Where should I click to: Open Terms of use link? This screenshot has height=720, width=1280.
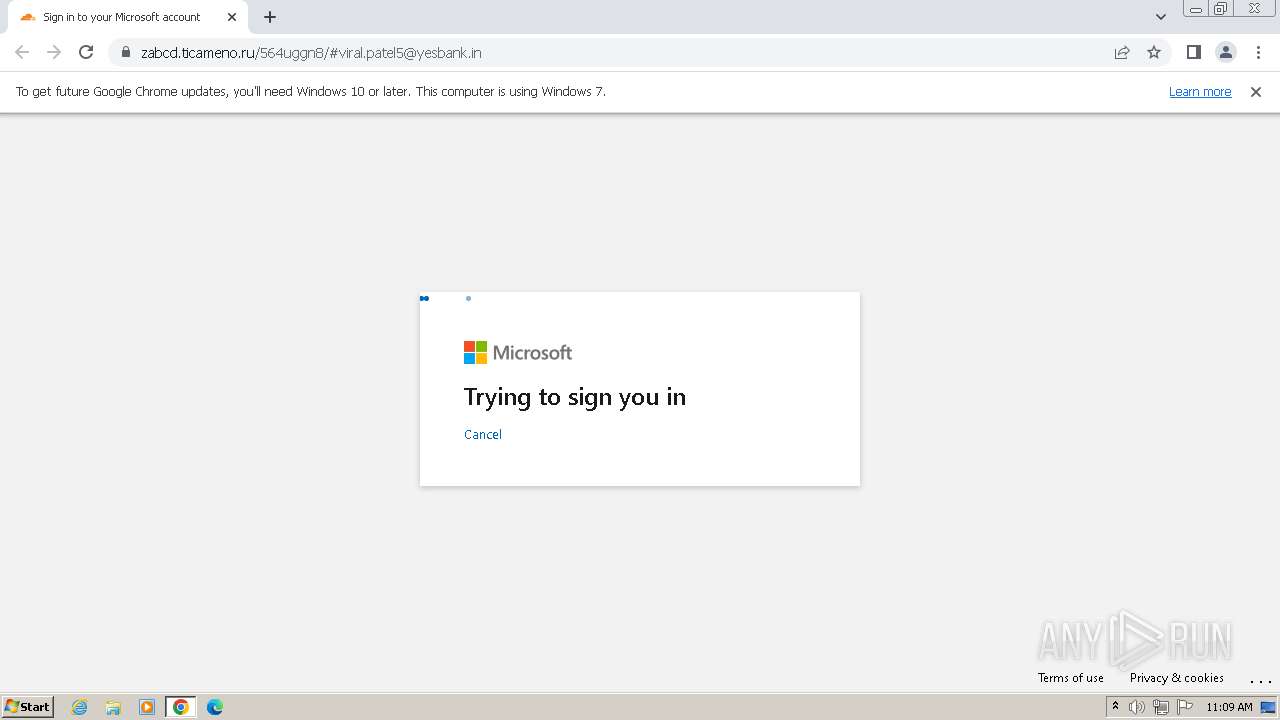pos(1071,678)
